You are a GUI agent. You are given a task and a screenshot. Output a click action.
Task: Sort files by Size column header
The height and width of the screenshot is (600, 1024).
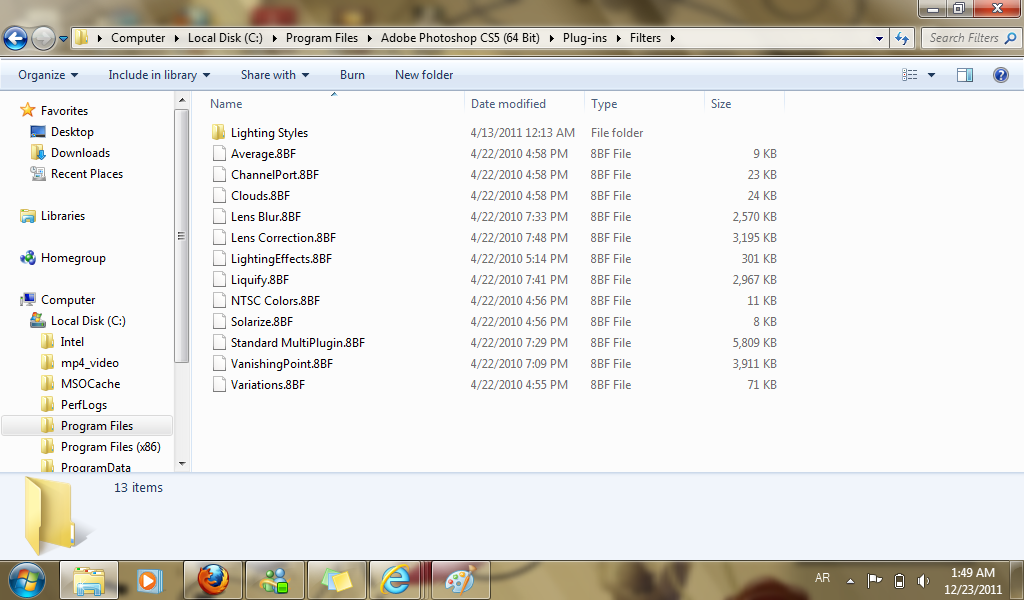click(721, 104)
